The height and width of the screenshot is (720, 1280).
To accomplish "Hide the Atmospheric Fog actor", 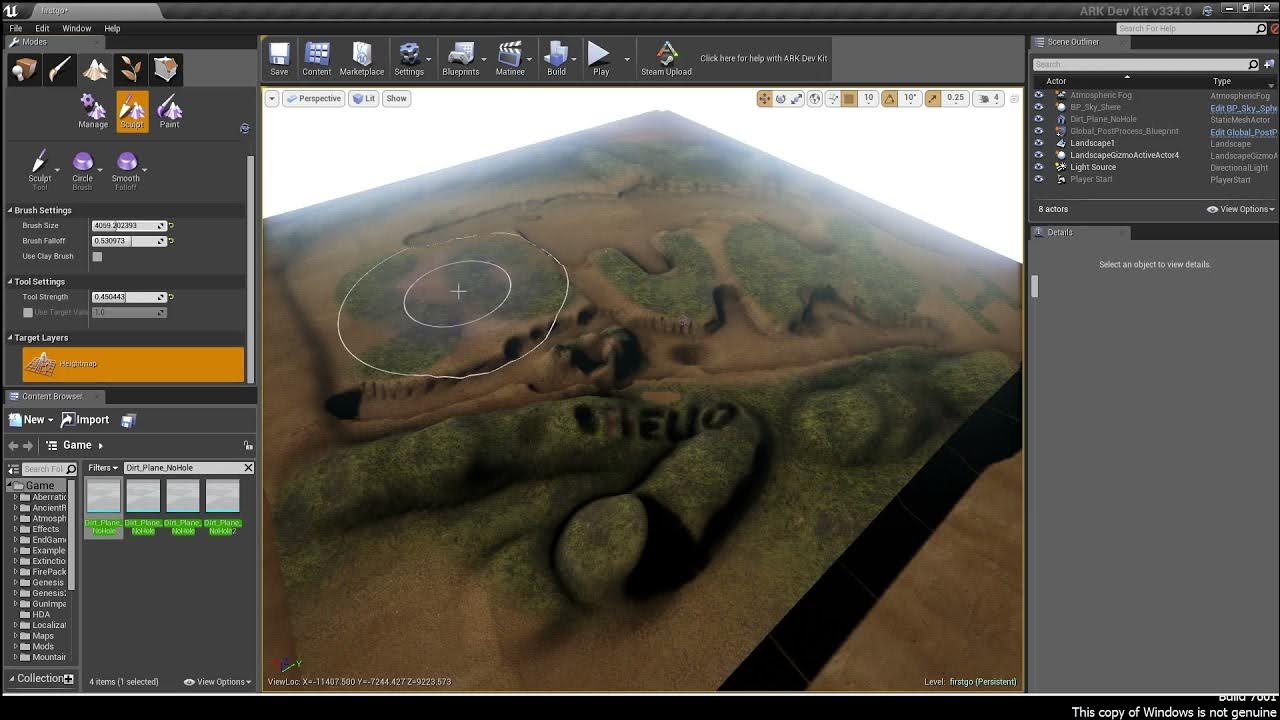I will pos(1038,95).
